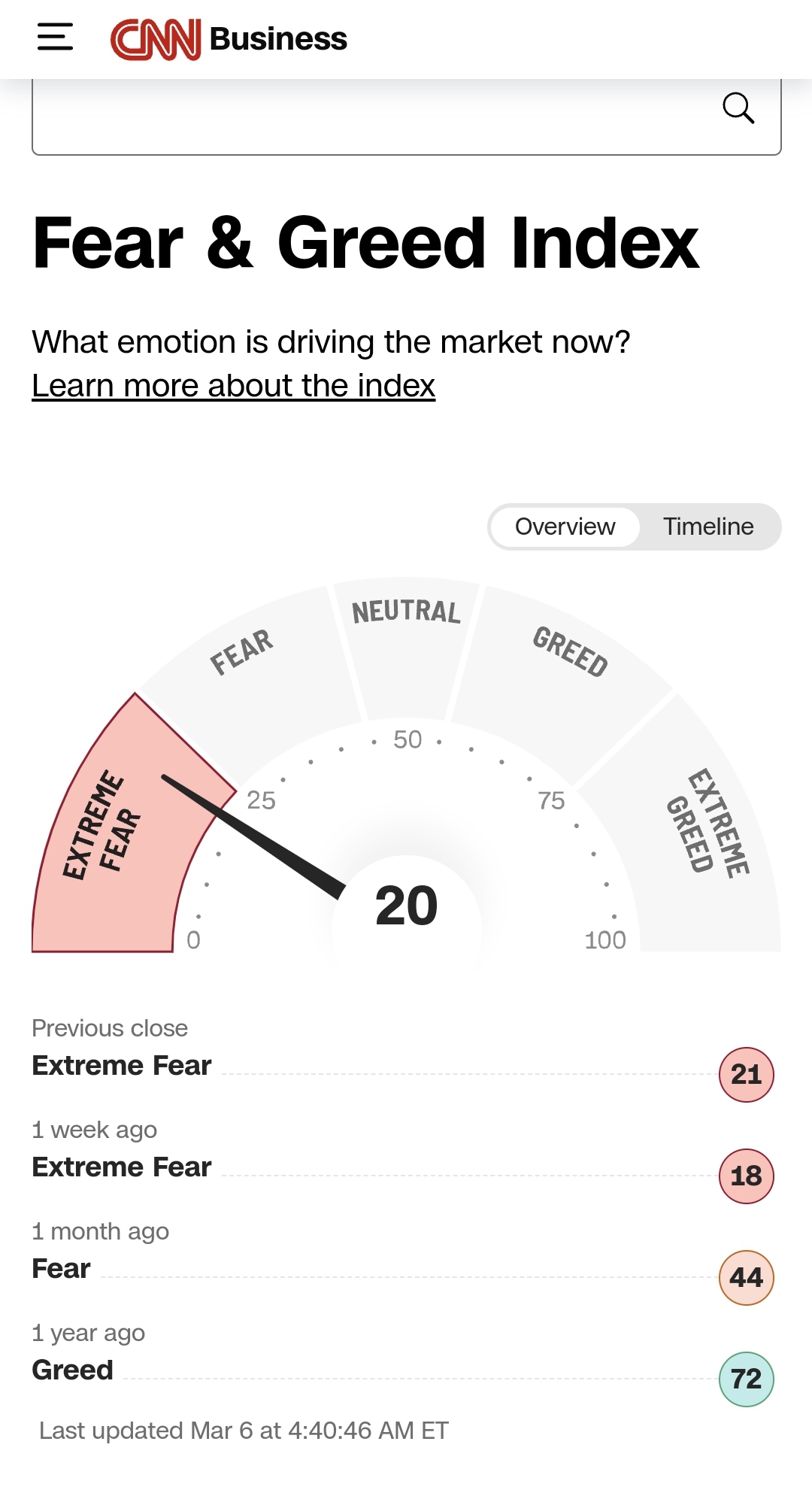Open the hamburger navigation menu
Image resolution: width=812 pixels, height=1490 pixels.
(x=55, y=37)
